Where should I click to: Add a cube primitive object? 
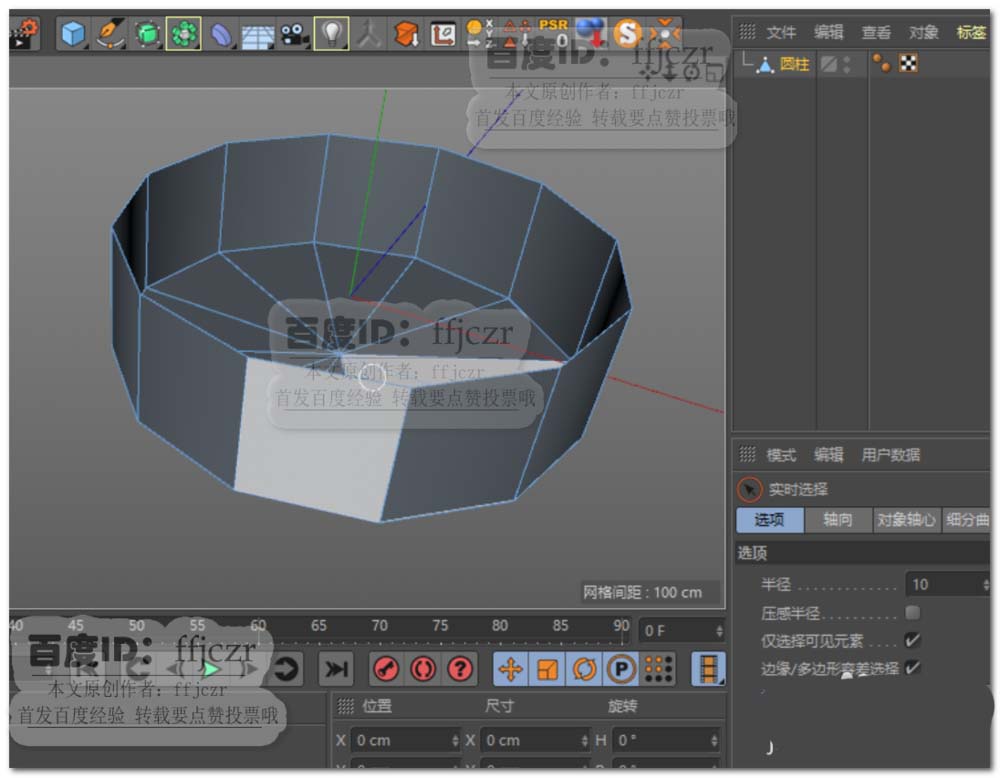coord(73,33)
